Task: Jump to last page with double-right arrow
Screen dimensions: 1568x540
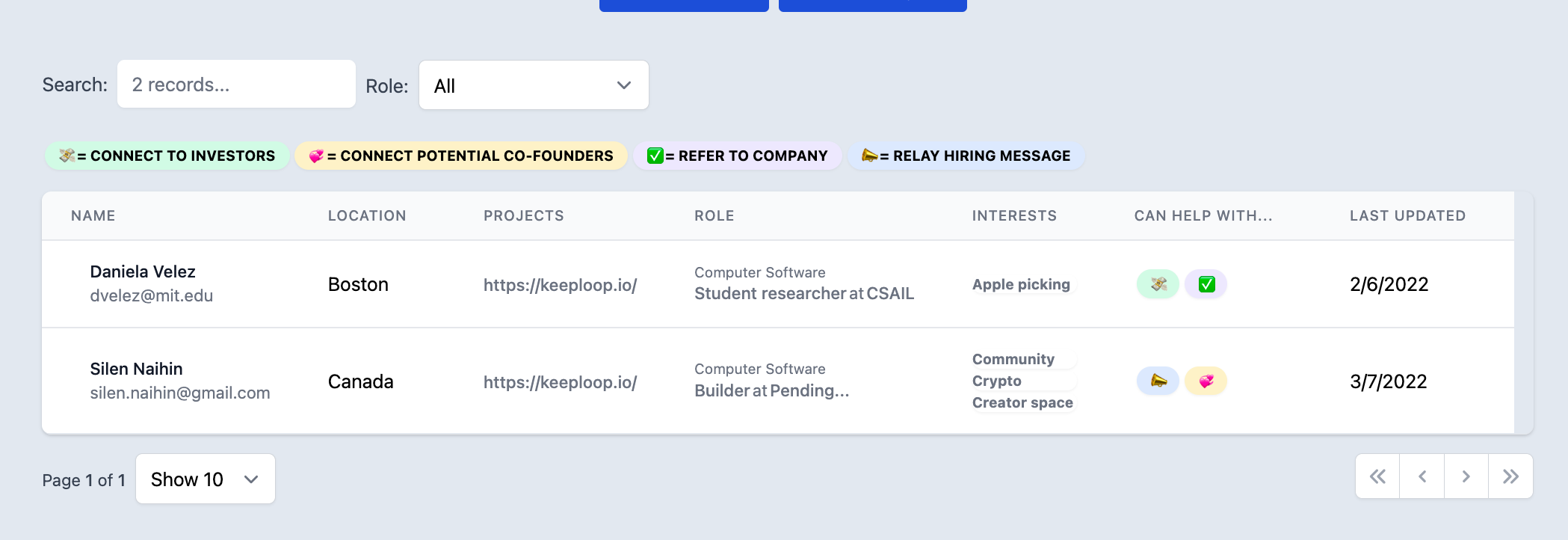Action: pyautogui.click(x=1510, y=476)
